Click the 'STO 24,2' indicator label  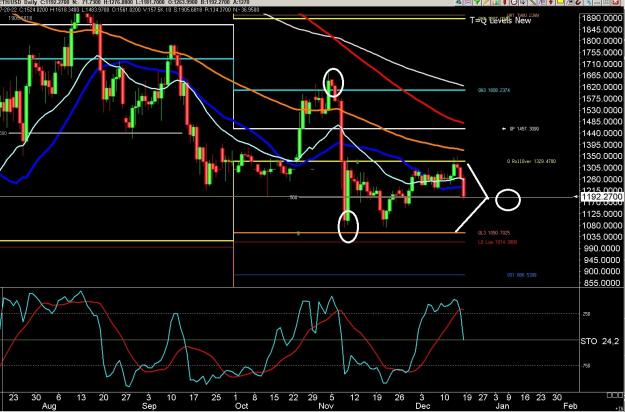tap(599, 341)
